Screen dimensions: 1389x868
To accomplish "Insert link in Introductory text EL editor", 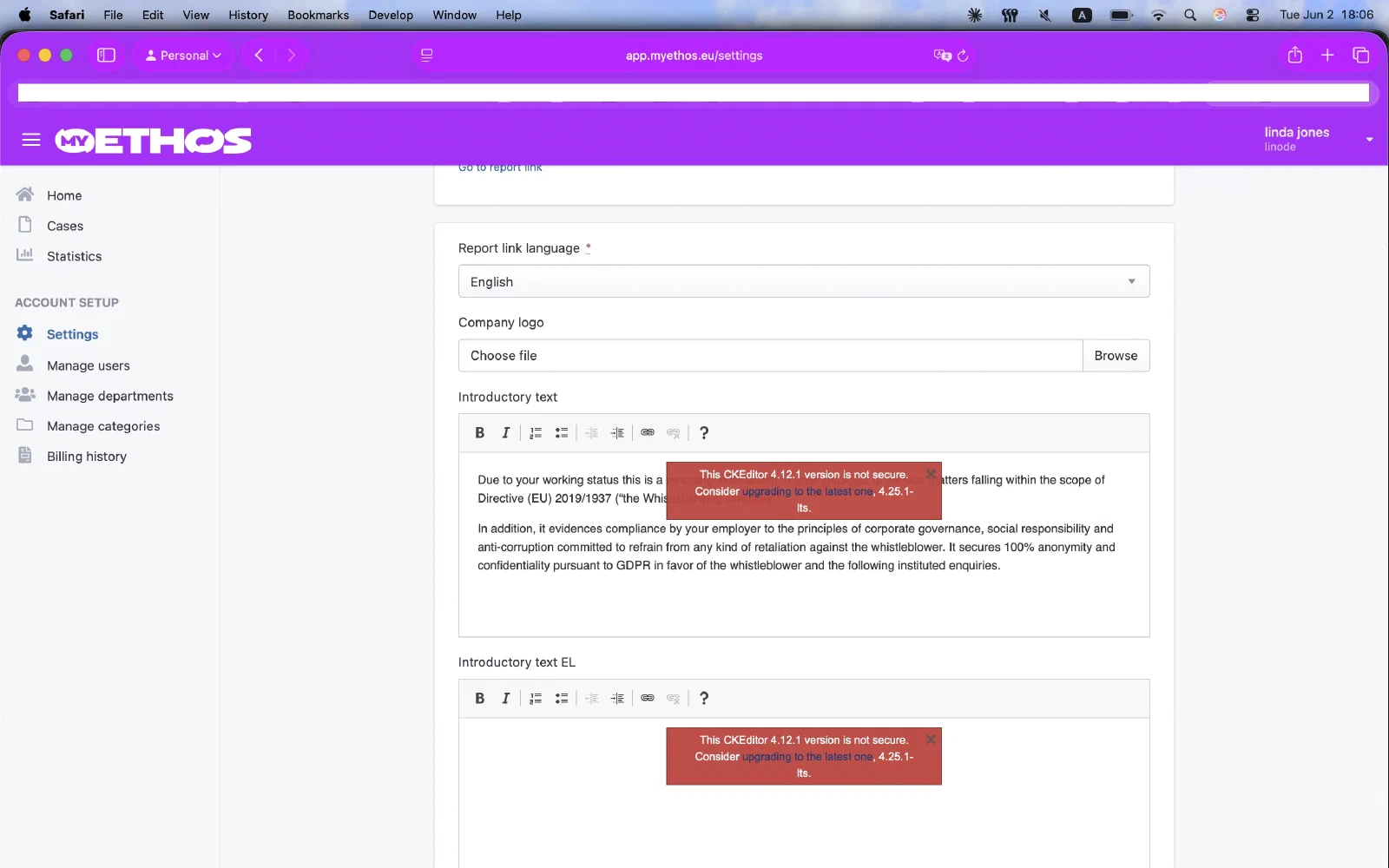I will 648,698.
